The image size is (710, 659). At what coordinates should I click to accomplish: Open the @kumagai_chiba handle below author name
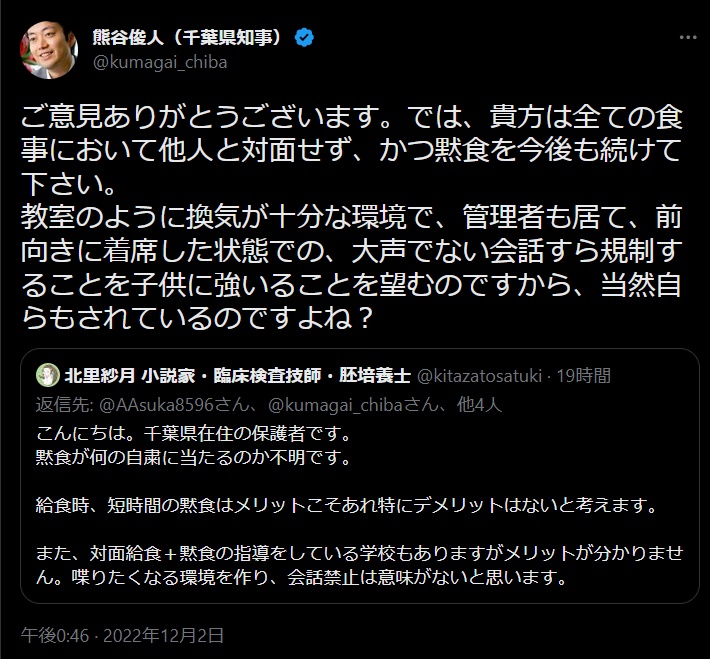coord(160,62)
